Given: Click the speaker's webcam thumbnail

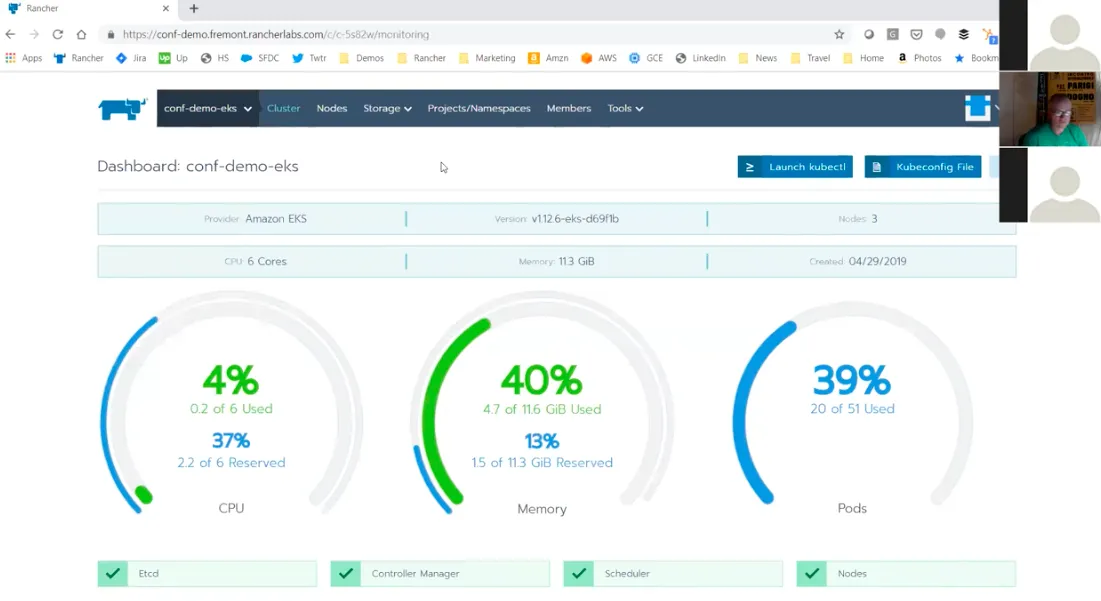Looking at the screenshot, I should click(1050, 109).
